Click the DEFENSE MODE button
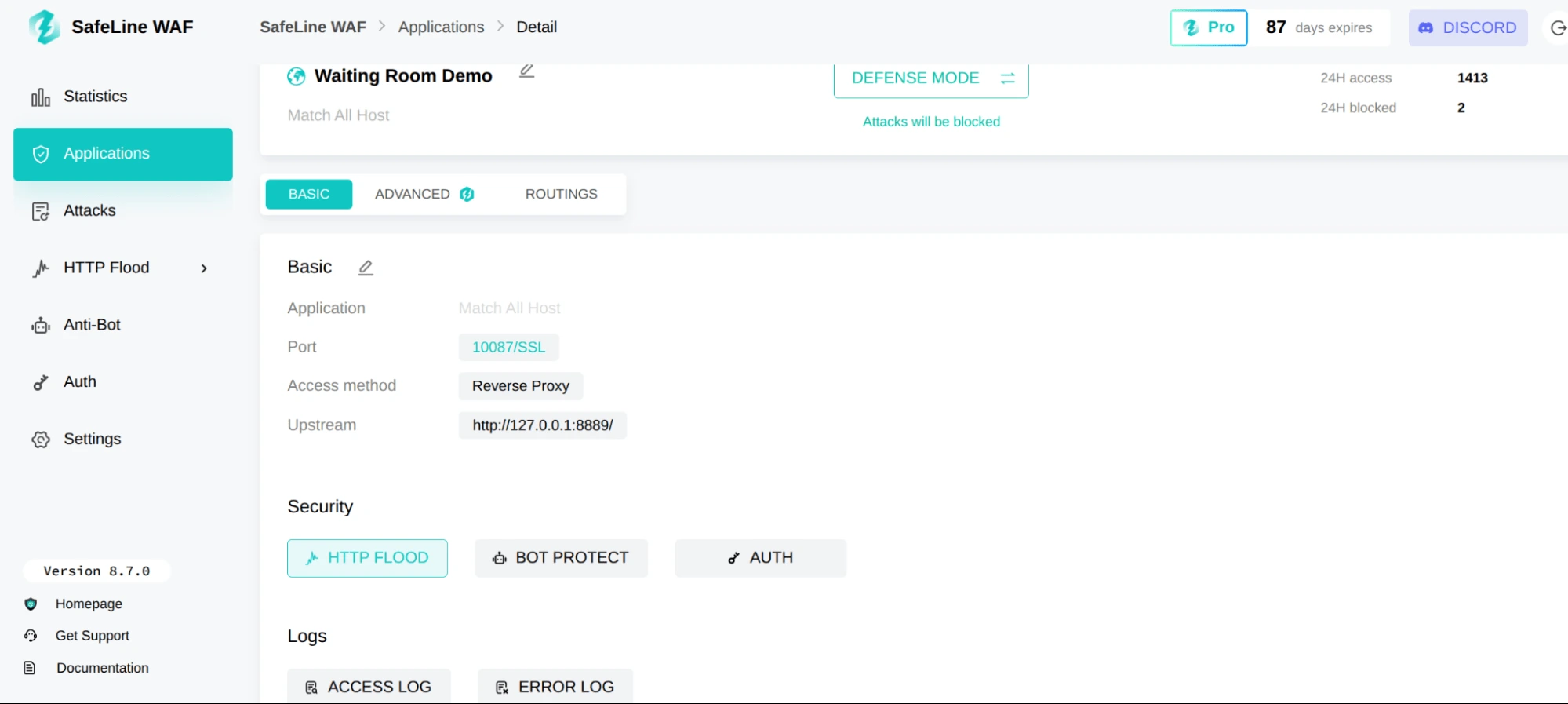Viewport: 1568px width, 704px height. click(931, 78)
